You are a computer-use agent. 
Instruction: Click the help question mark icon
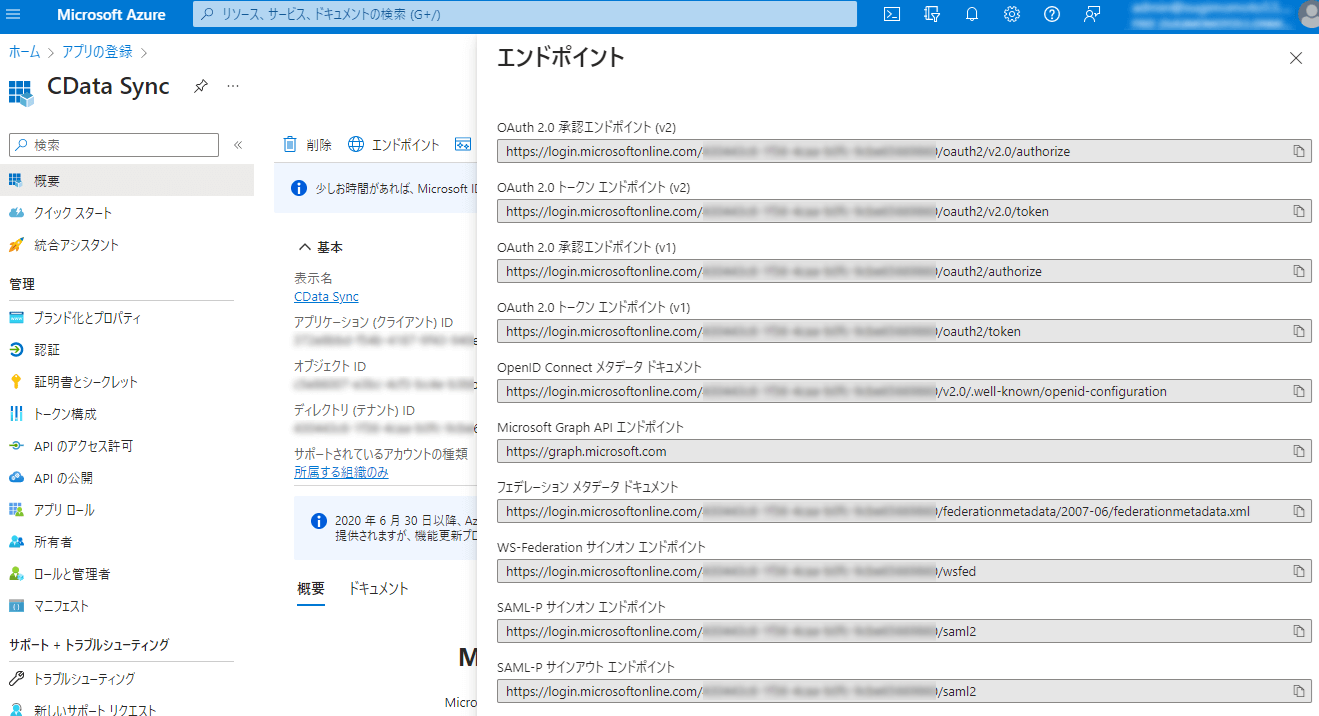click(1052, 14)
